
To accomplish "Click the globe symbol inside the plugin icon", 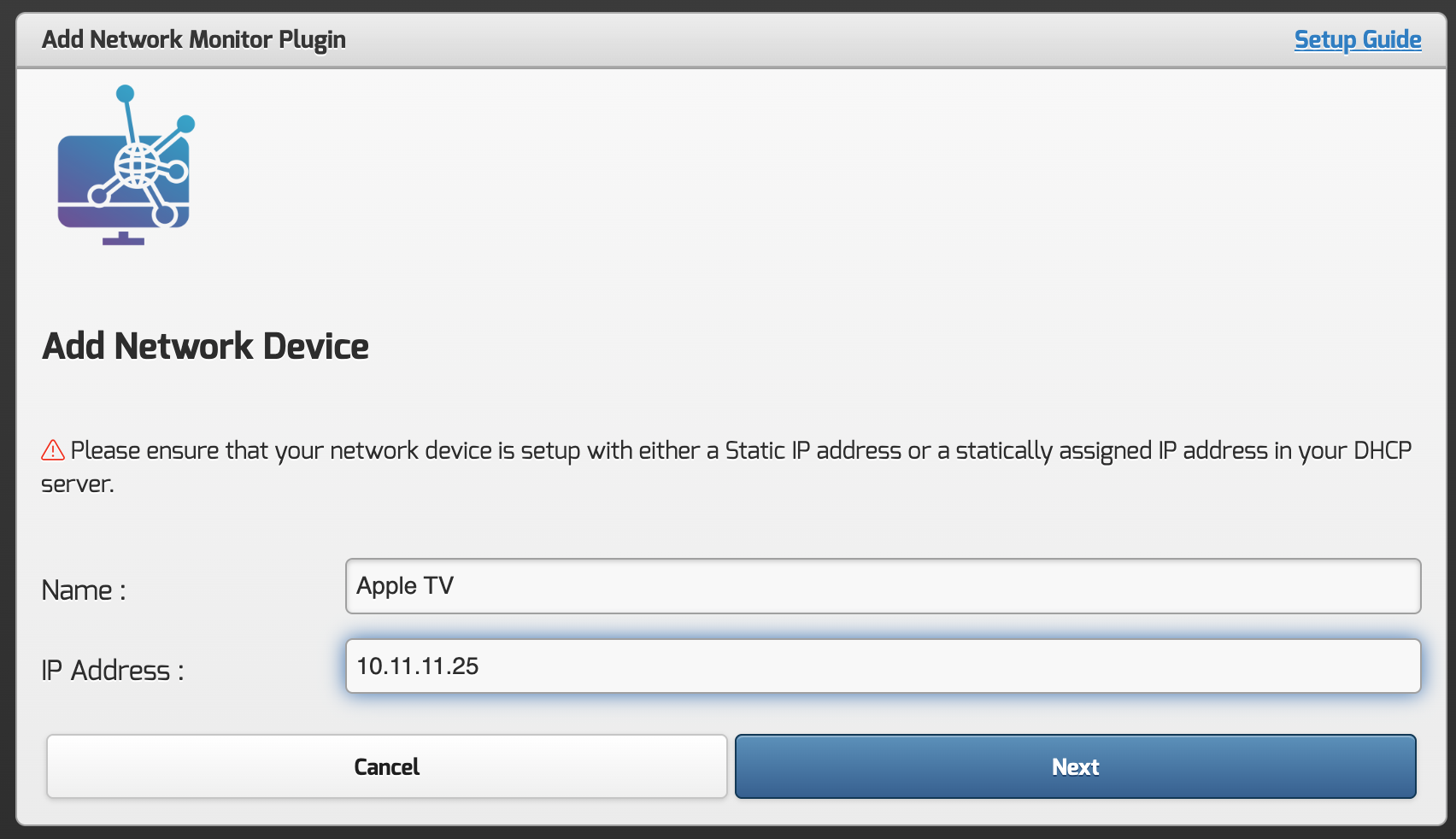I will (x=138, y=164).
